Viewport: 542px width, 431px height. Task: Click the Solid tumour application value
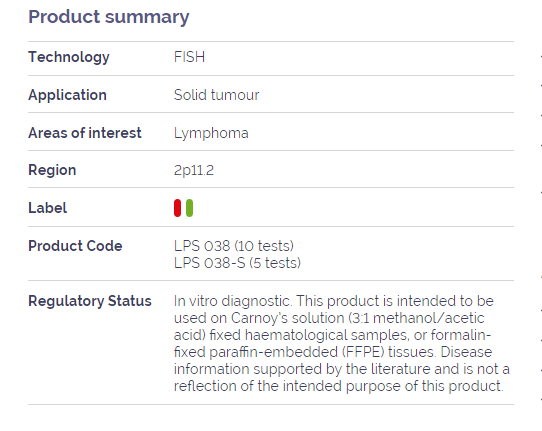[216, 95]
